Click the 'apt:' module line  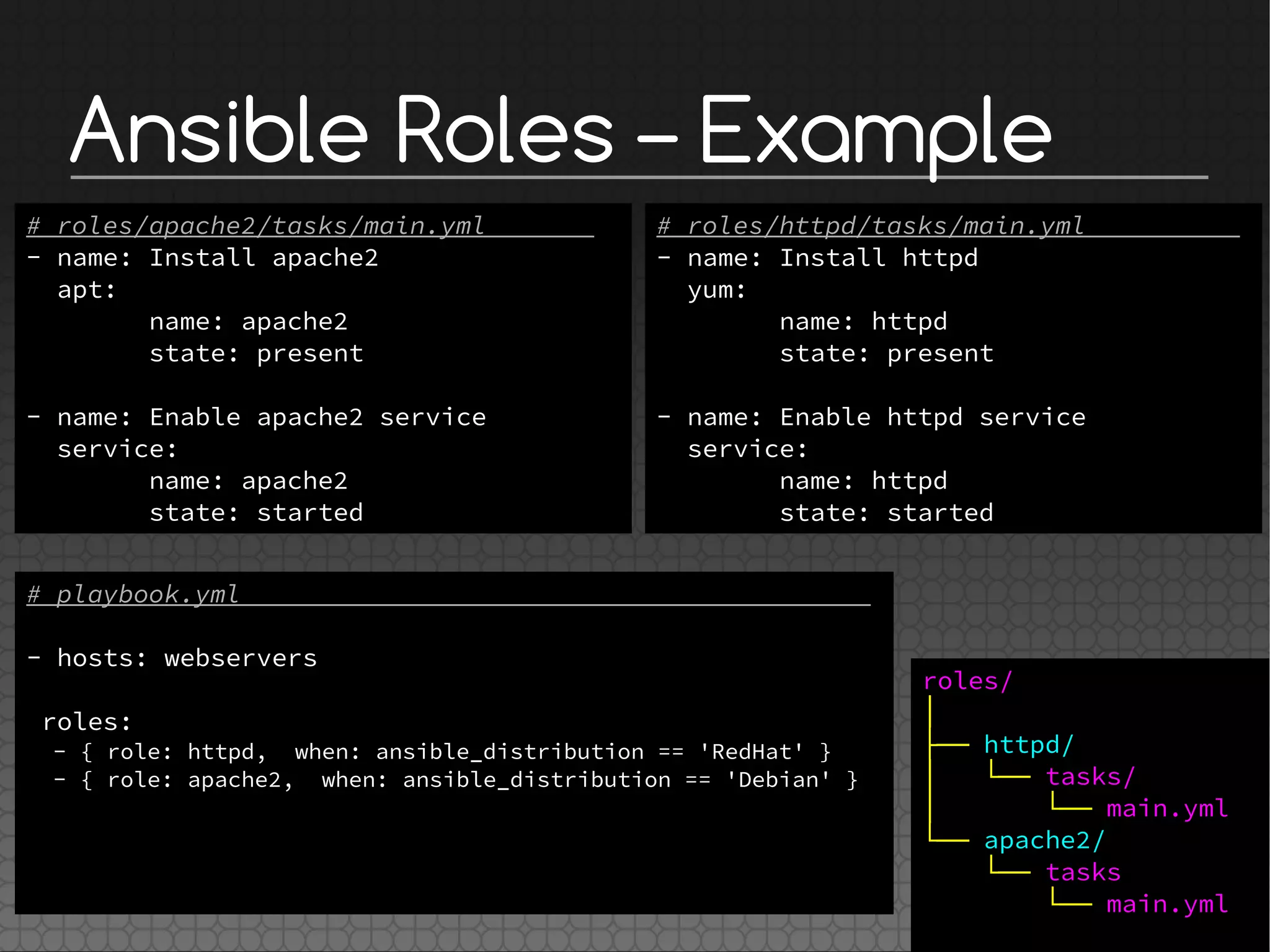point(87,290)
